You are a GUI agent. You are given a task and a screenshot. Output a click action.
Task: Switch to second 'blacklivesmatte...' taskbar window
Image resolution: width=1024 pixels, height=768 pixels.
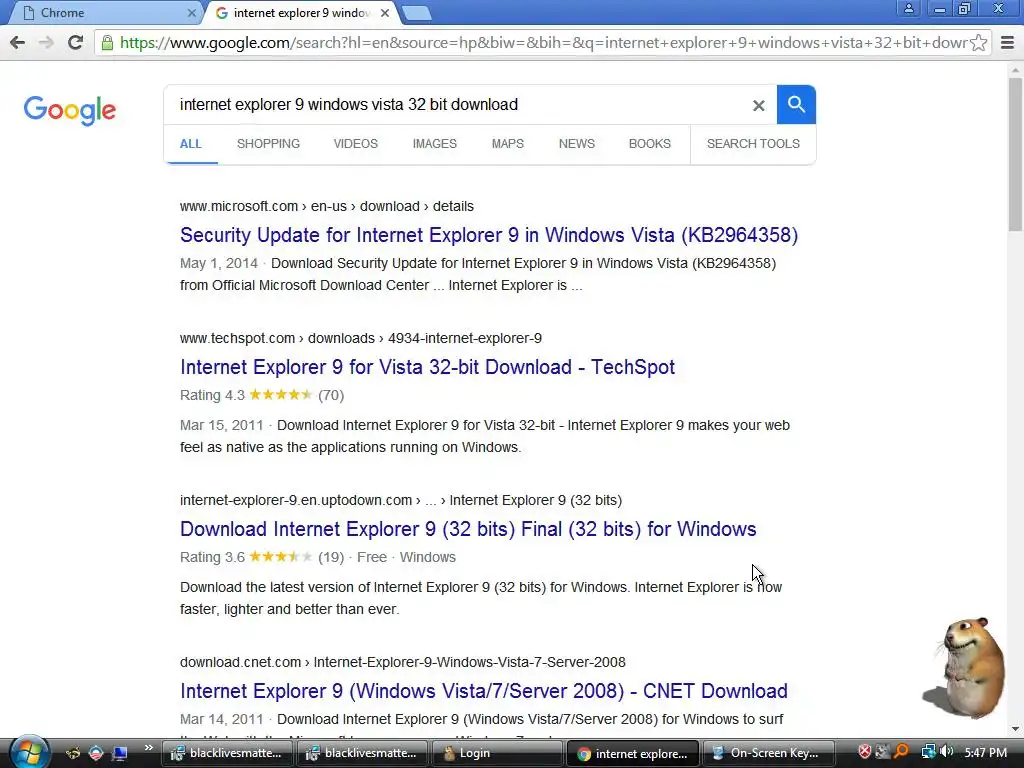pyautogui.click(x=362, y=753)
